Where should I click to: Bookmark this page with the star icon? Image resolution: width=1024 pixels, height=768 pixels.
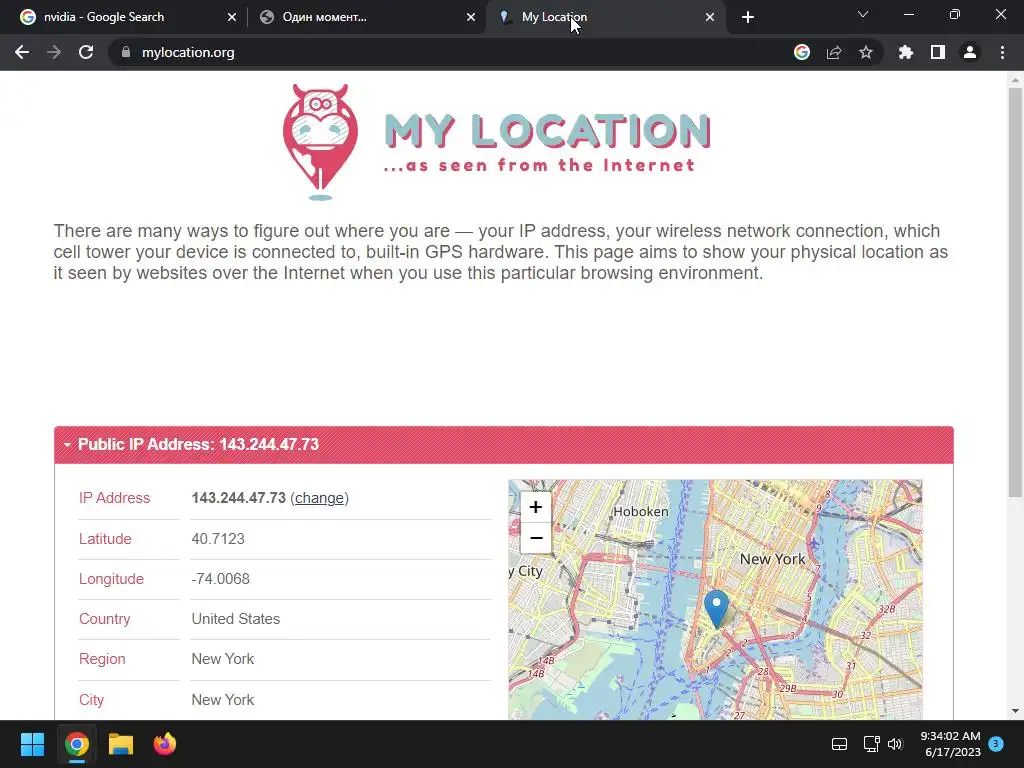click(866, 52)
